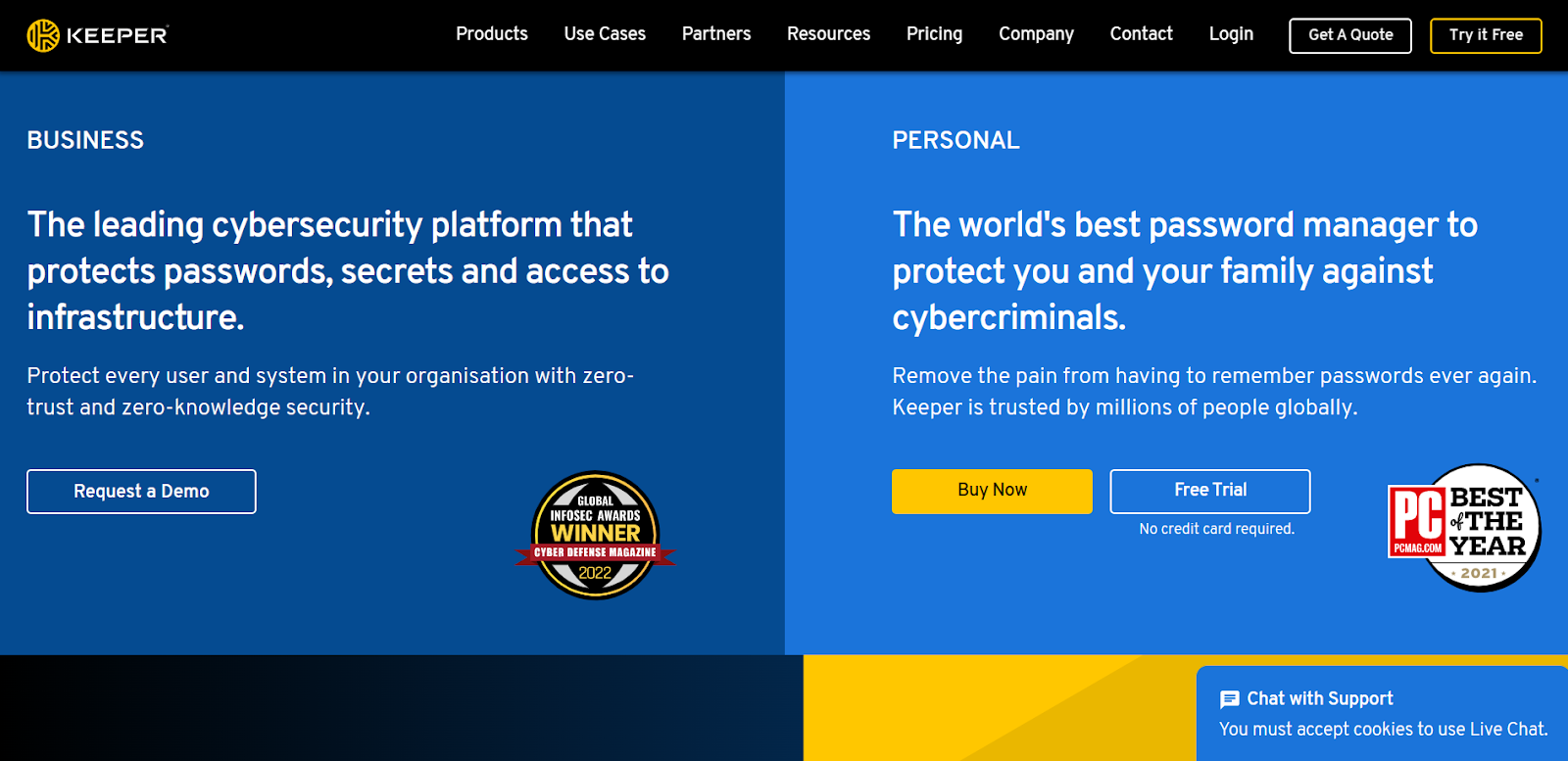This screenshot has height=761, width=1568.
Task: Click the 'No credit card required.' text
Action: (x=1216, y=529)
